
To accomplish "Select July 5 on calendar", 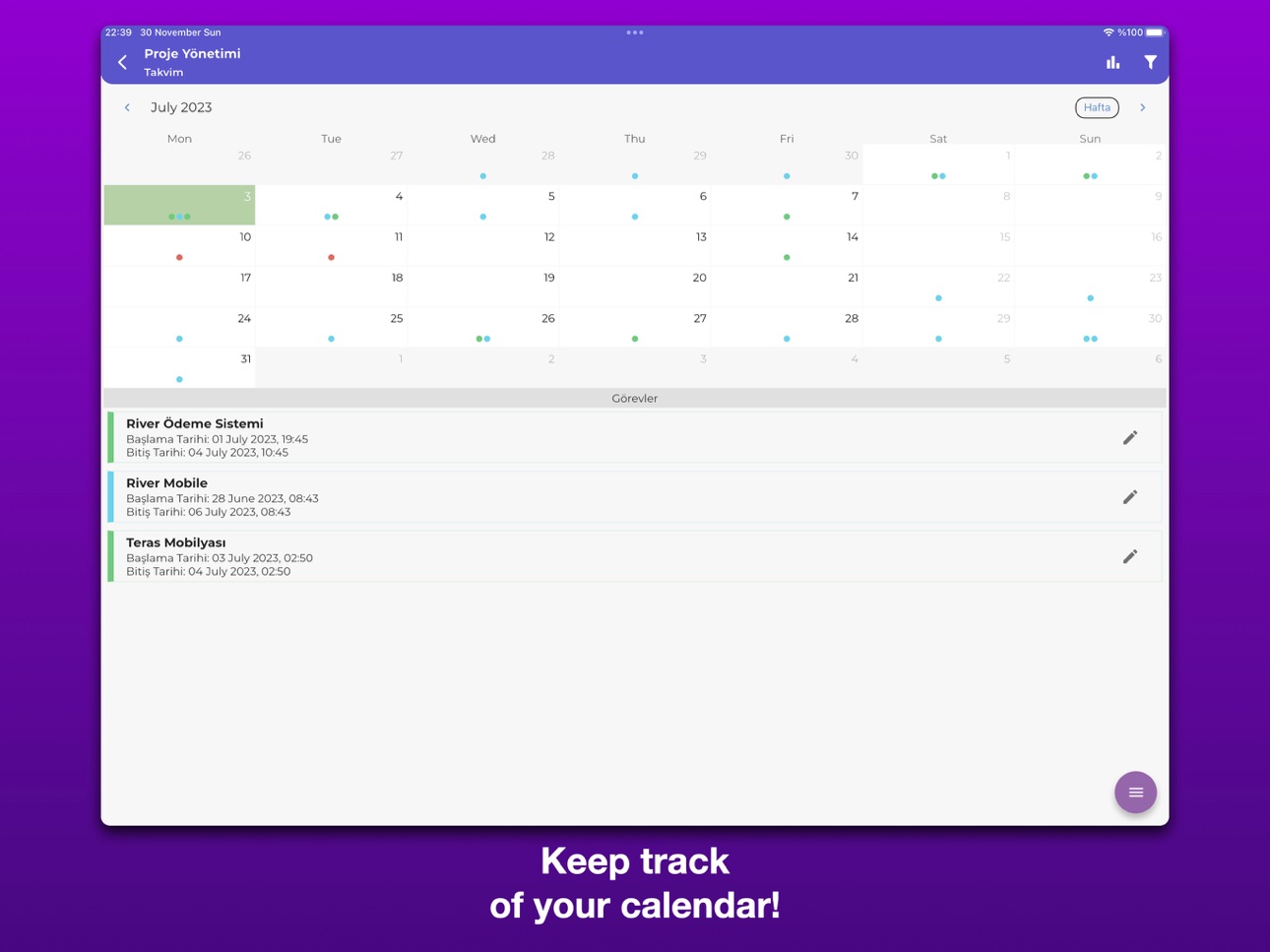I will tap(483, 205).
